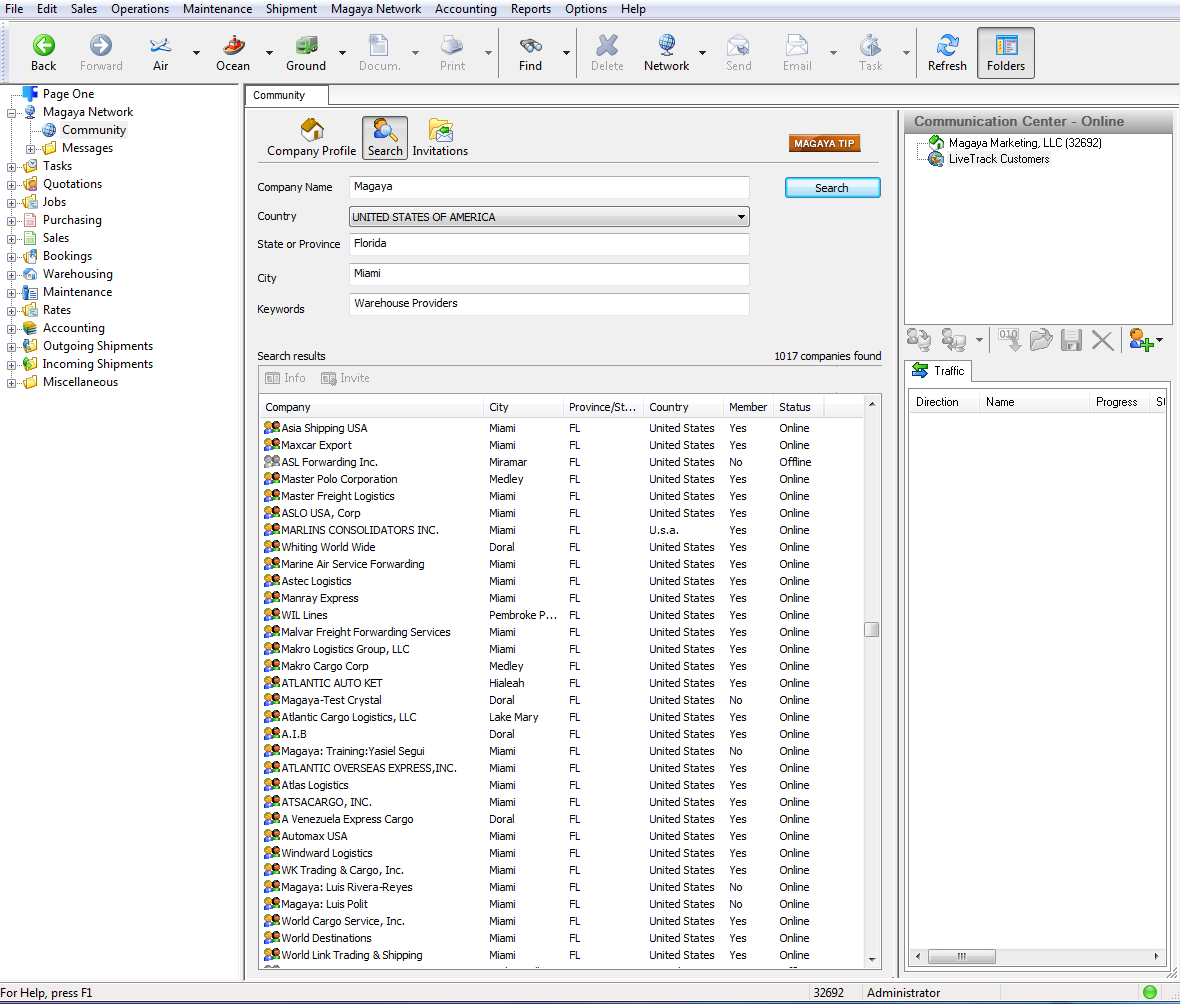Open the Air dropdown arrow
The width and height of the screenshot is (1180, 1004).
click(196, 53)
